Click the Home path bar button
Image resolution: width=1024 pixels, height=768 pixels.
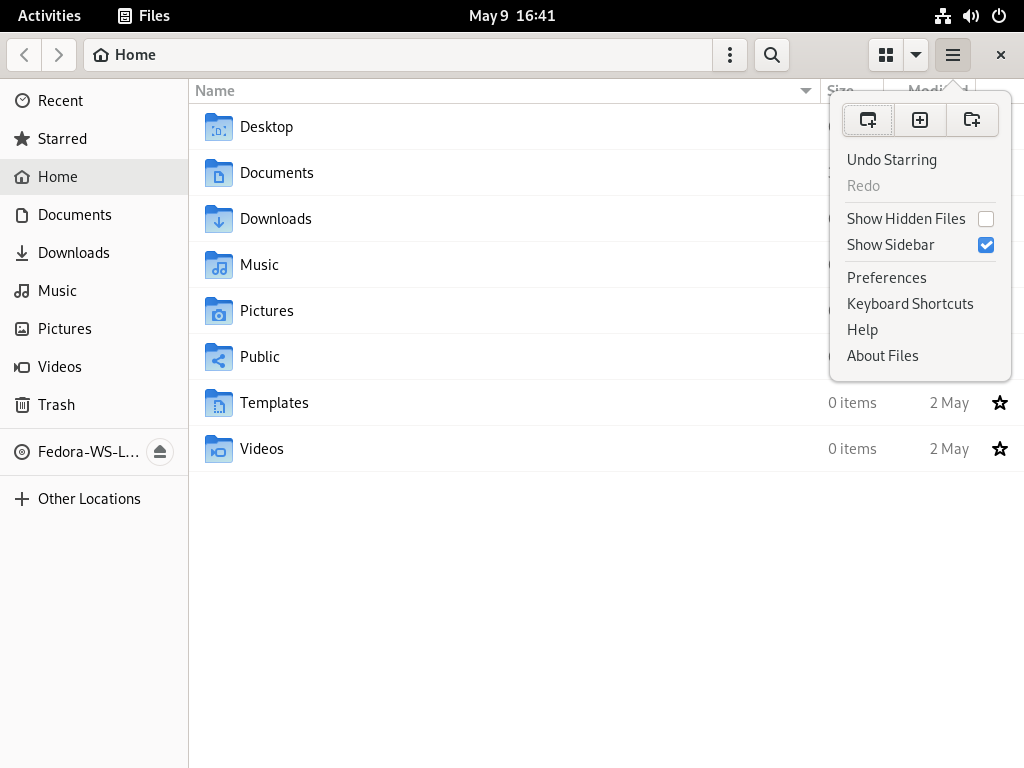click(x=125, y=55)
